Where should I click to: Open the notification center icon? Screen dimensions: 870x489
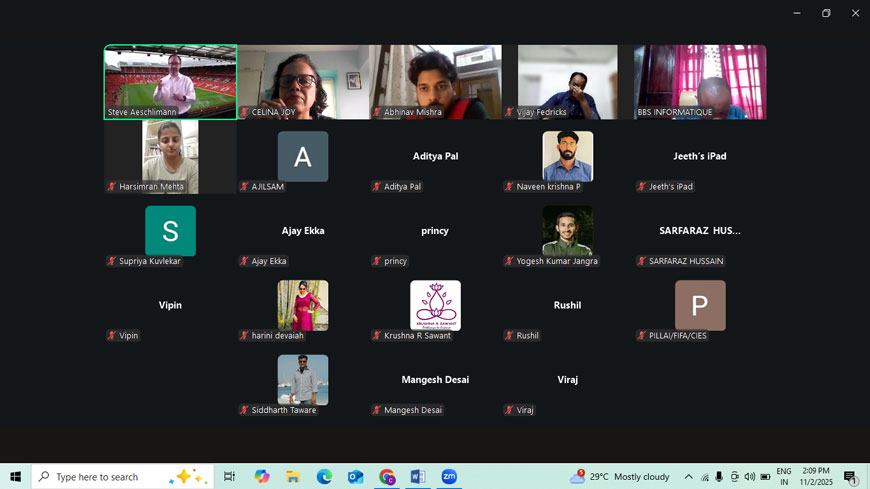click(x=850, y=477)
